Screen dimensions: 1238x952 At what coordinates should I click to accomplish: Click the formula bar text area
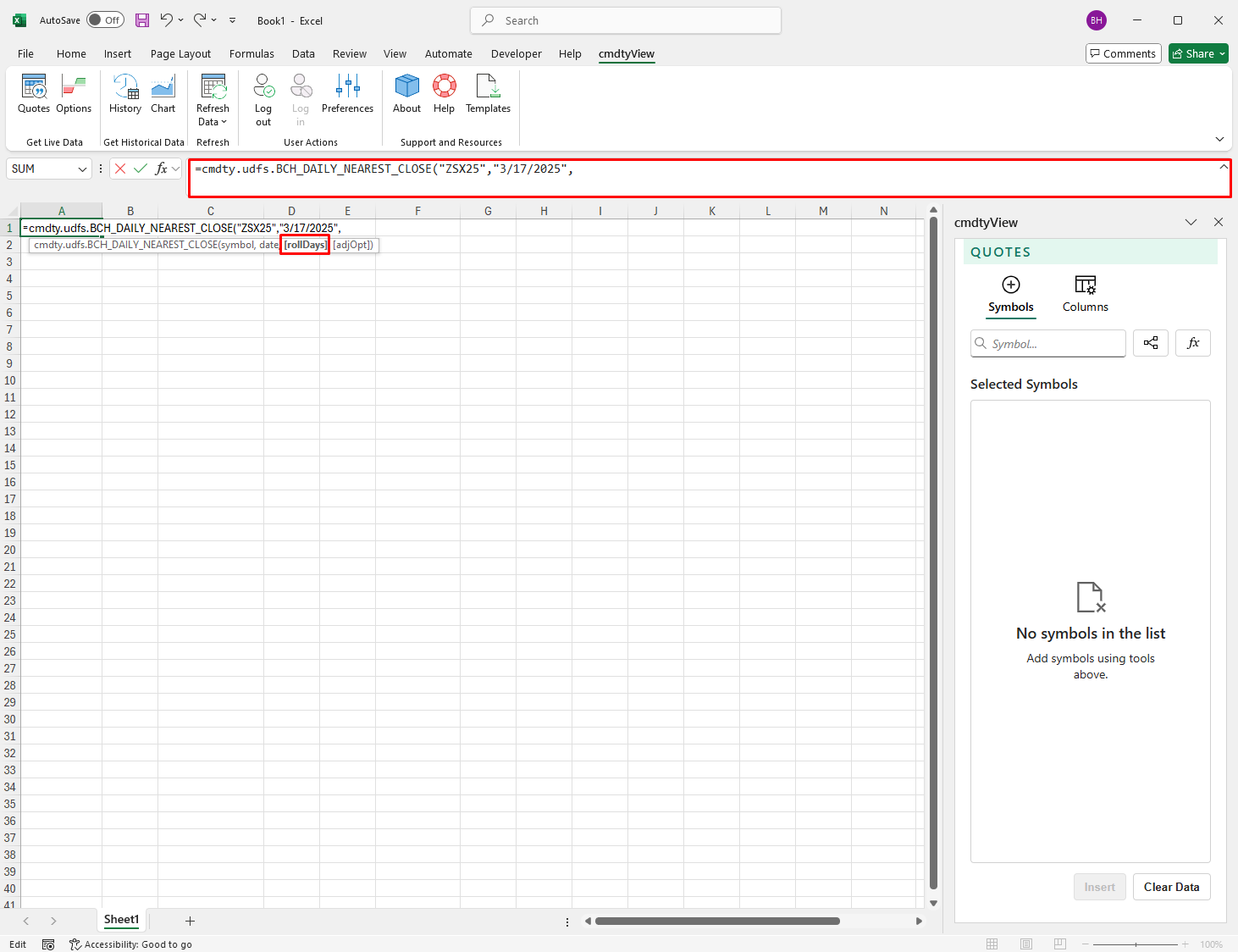[710, 178]
